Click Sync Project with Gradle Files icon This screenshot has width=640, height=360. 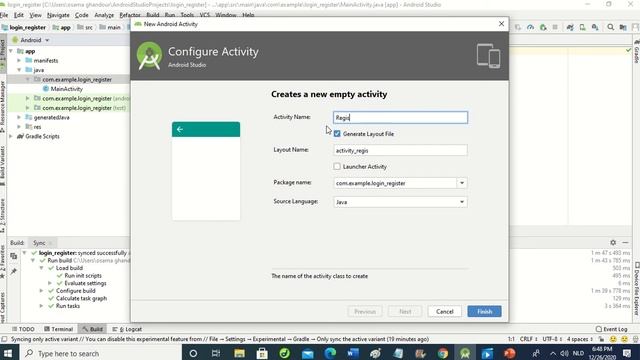570,27
